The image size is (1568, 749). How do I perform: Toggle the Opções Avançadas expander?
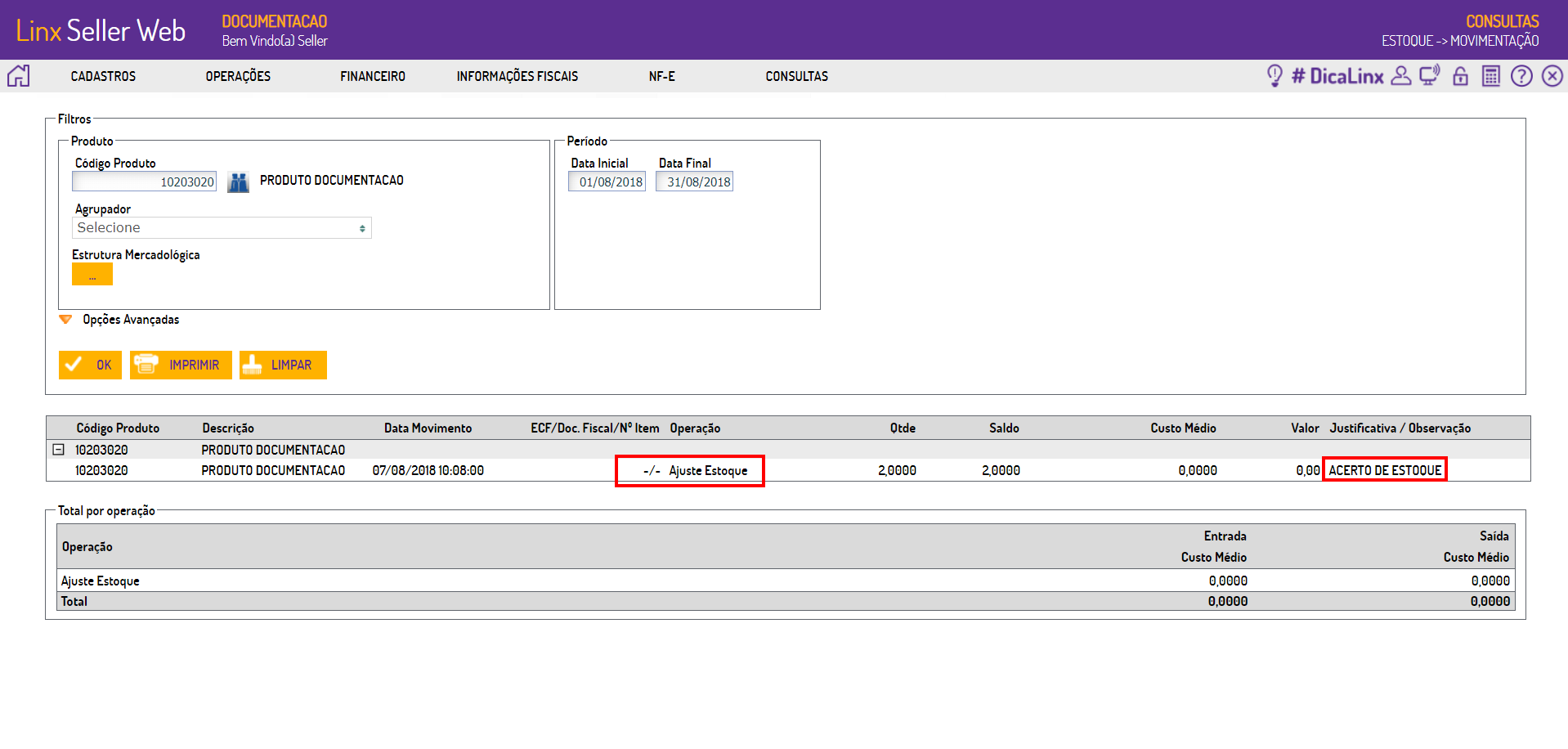(x=65, y=320)
